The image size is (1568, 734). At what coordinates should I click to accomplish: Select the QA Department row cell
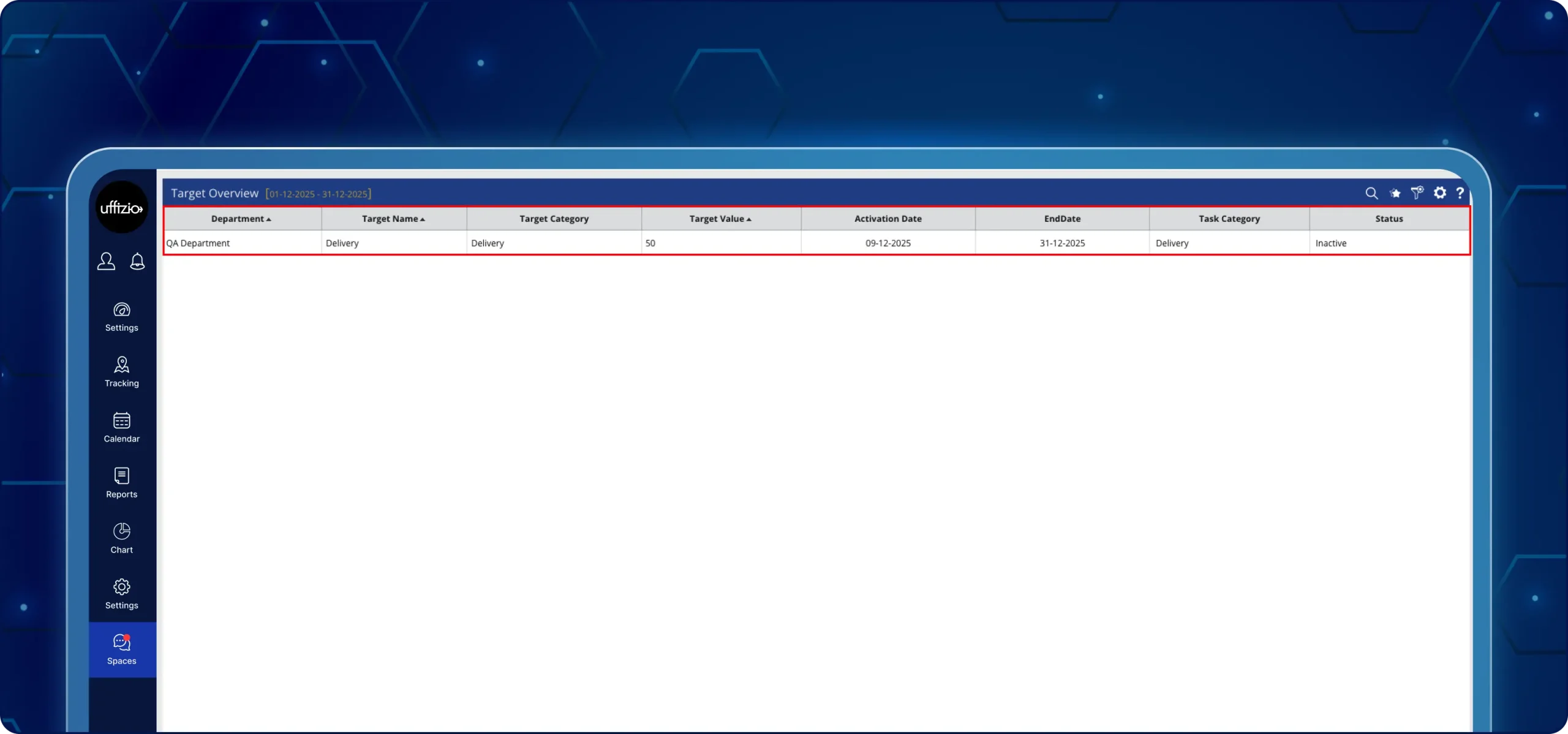coord(198,243)
